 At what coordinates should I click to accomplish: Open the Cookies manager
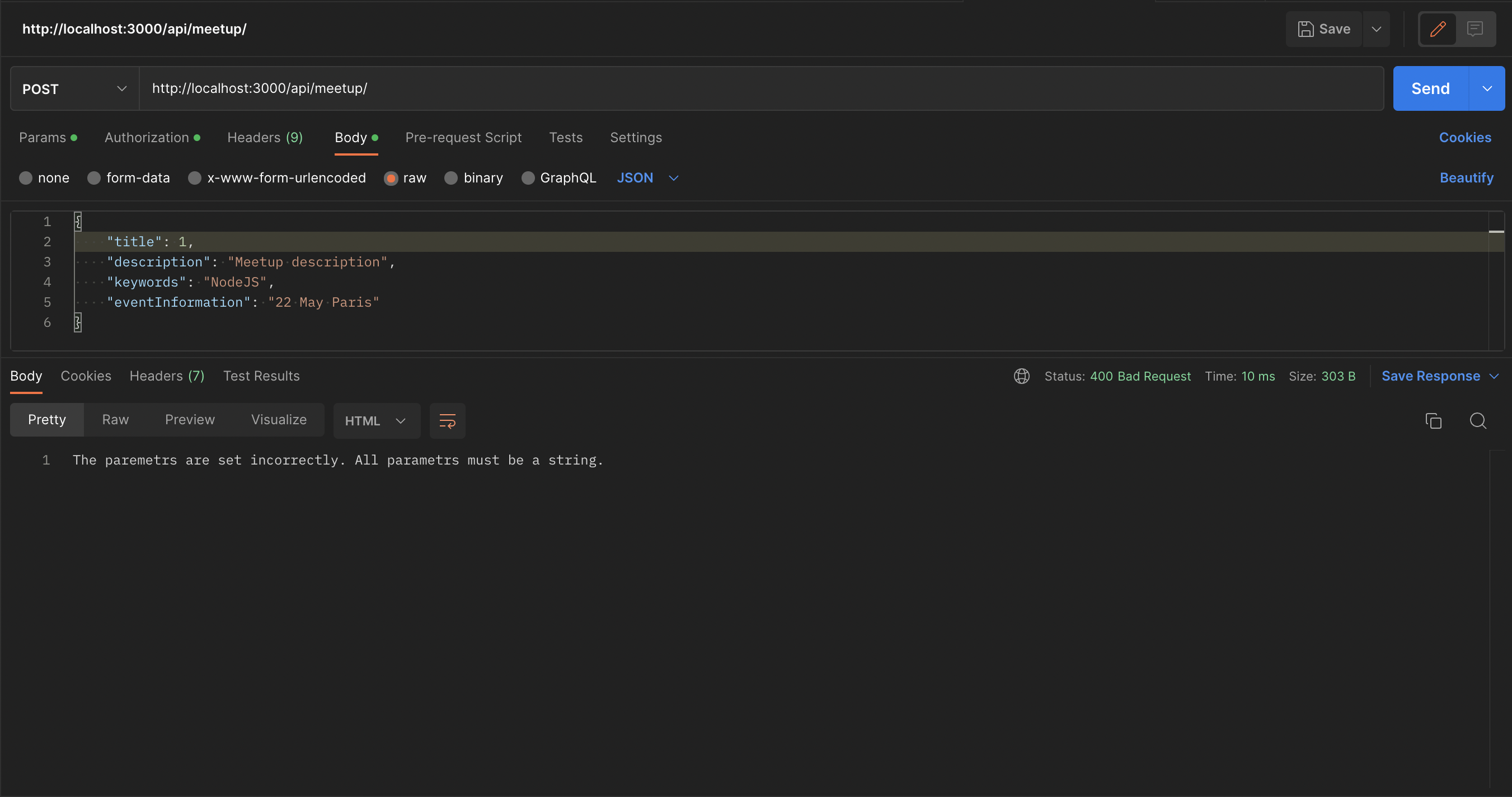(1465, 137)
